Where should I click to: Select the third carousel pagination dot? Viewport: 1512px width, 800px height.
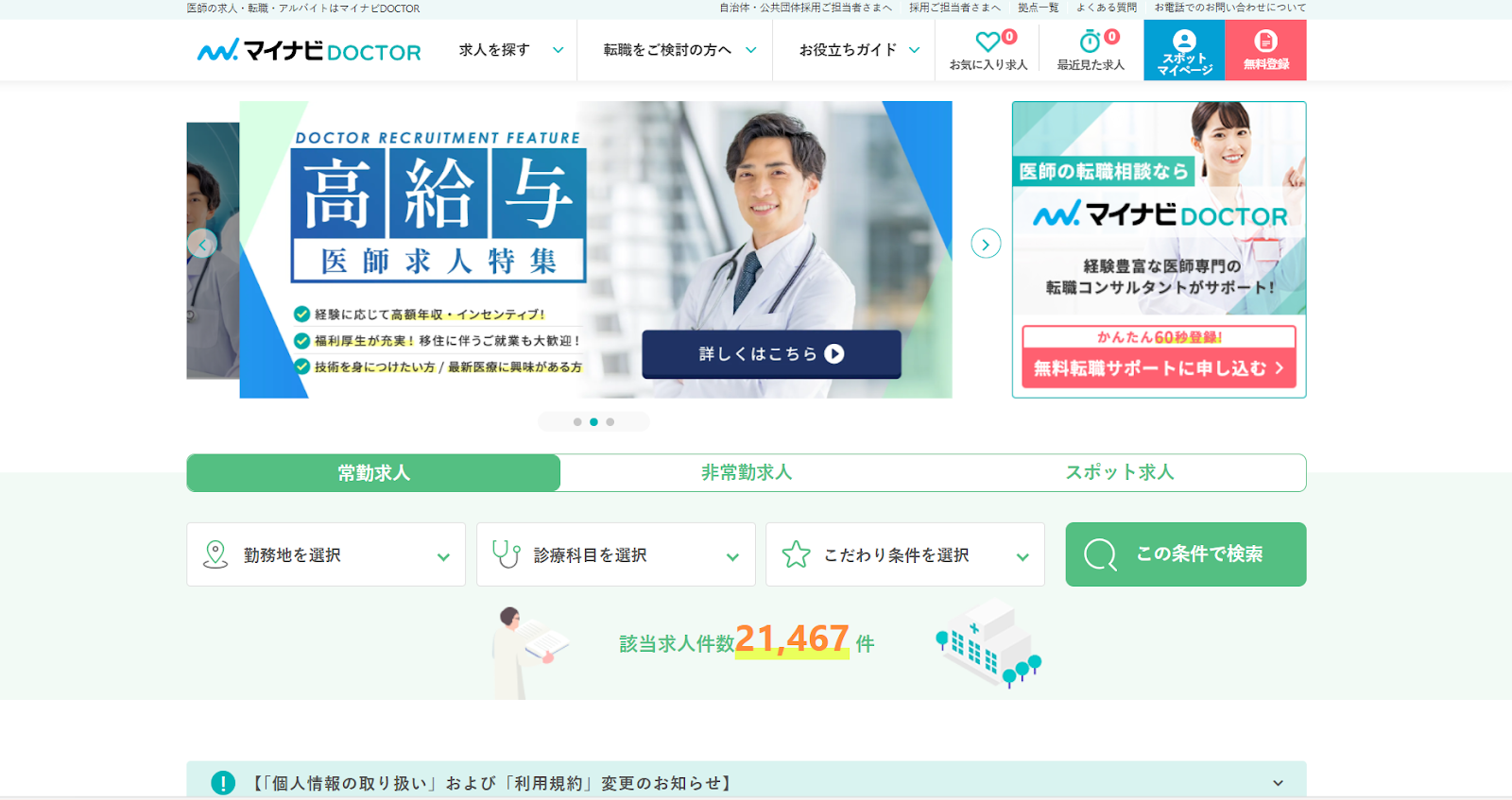(610, 422)
